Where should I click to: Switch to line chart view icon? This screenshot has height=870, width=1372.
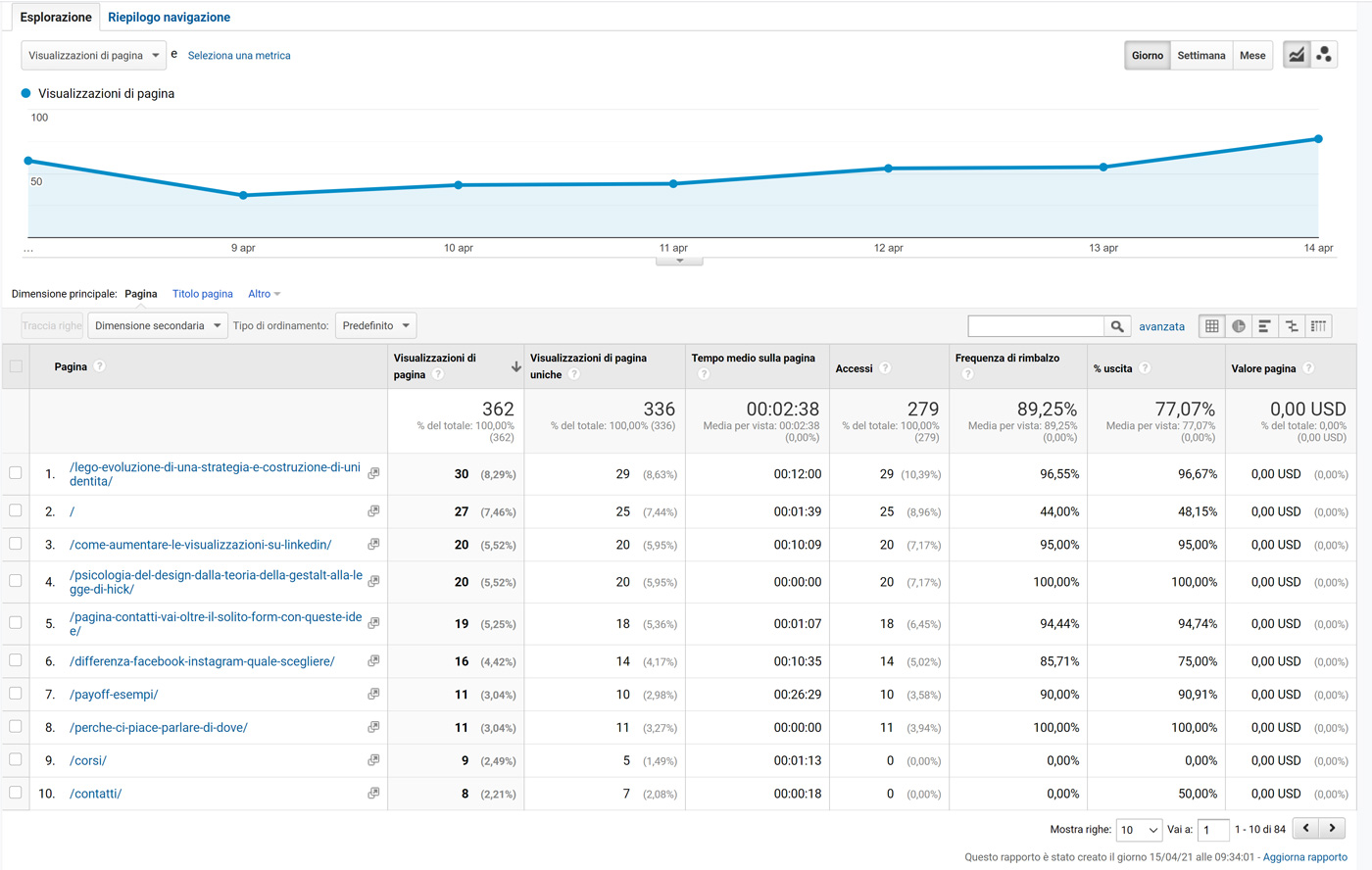point(1297,55)
